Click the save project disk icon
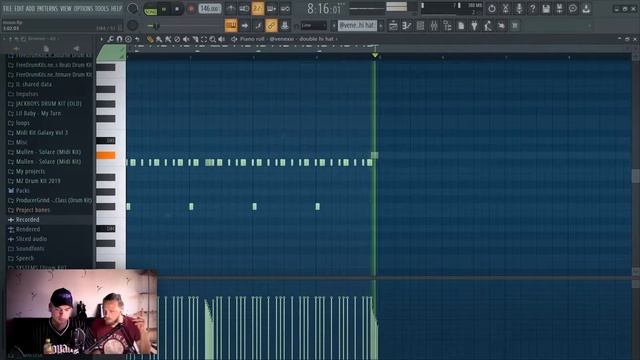Screen dimensions: 640x360 546,9
